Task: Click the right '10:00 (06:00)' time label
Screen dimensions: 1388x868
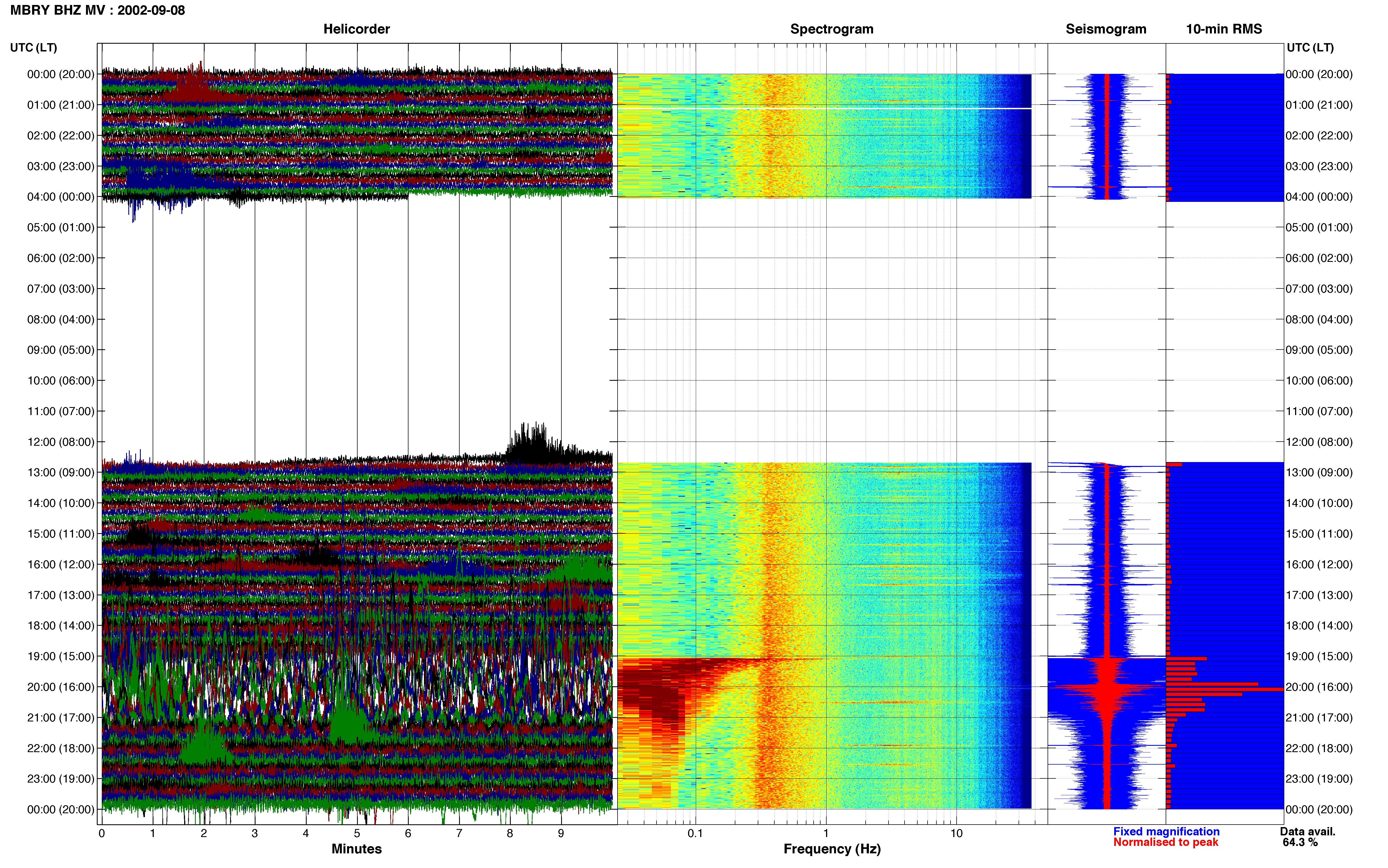Action: (1319, 380)
